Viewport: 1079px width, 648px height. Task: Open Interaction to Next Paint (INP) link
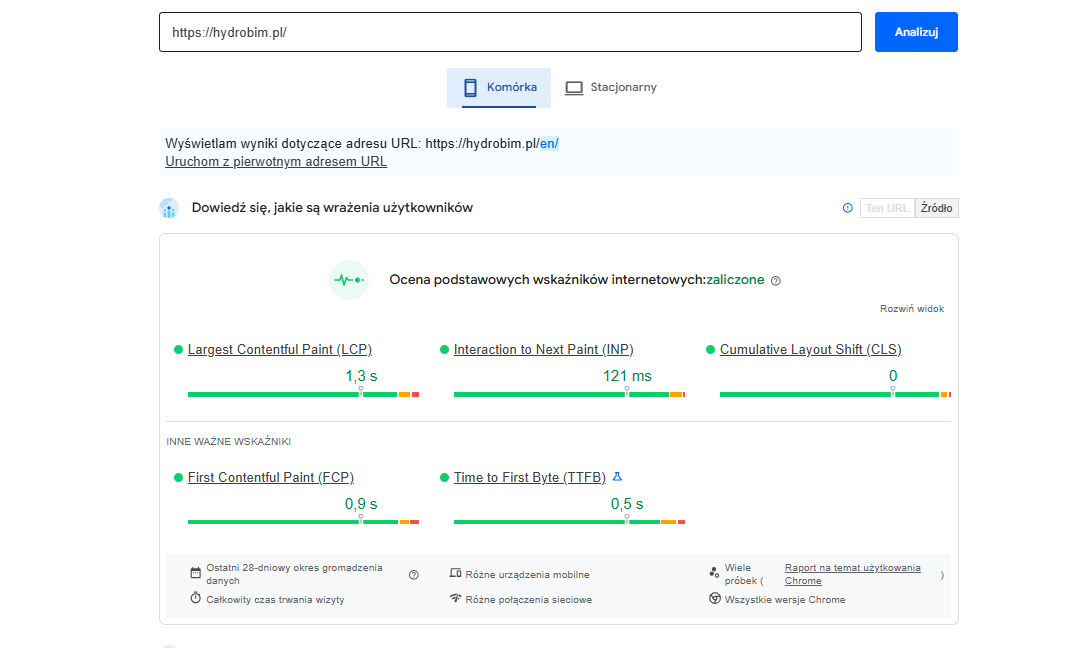pos(543,349)
